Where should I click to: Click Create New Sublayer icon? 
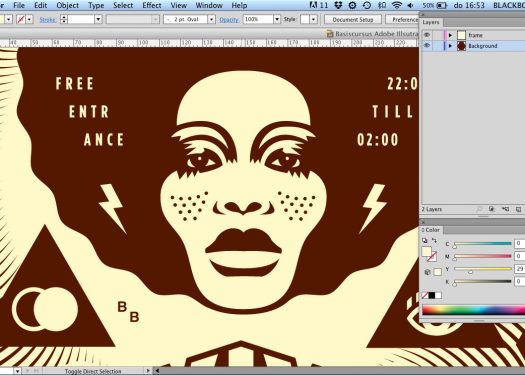coord(505,209)
